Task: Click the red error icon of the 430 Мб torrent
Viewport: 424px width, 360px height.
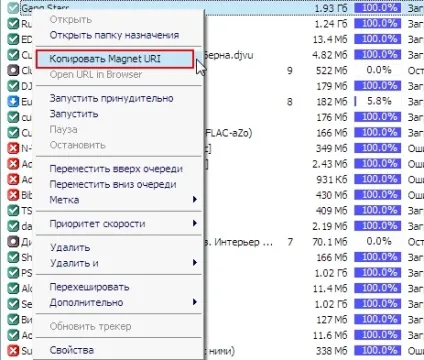Action: [13, 195]
